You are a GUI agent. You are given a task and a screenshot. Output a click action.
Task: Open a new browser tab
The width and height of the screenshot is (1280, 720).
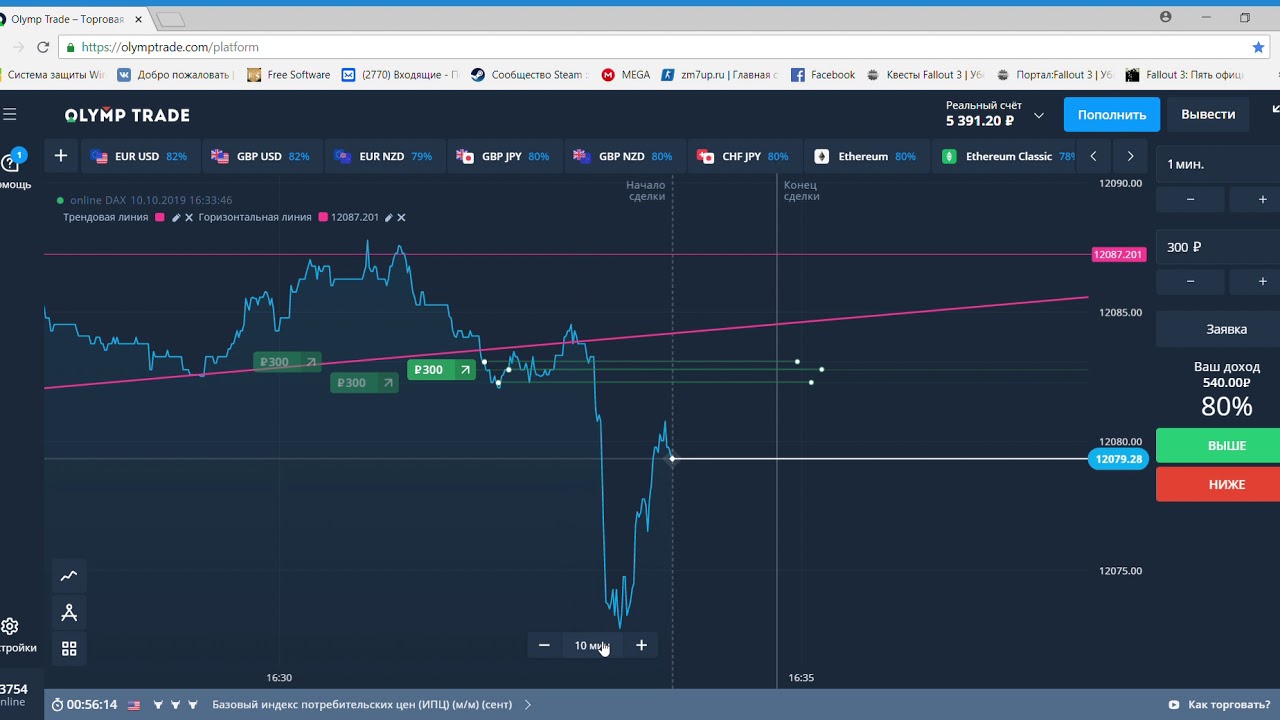[170, 19]
